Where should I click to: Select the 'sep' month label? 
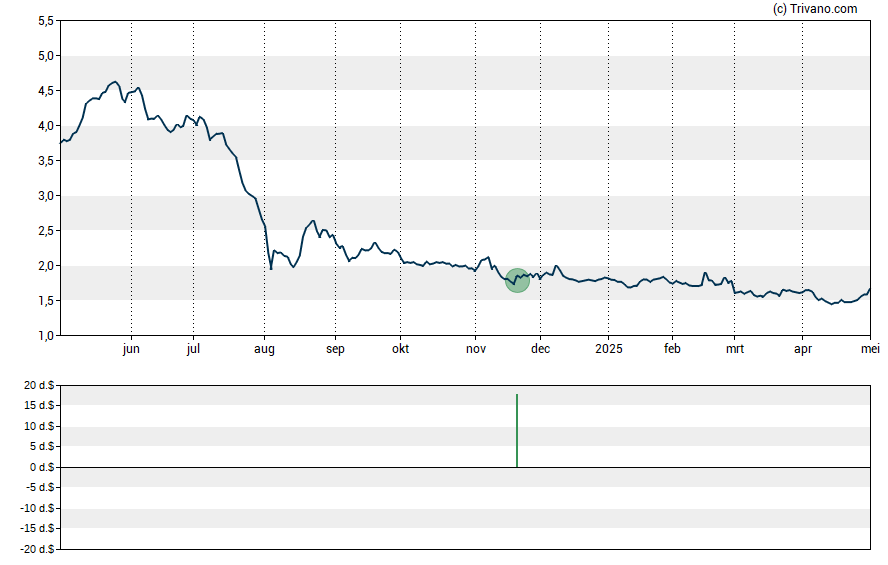point(335,349)
